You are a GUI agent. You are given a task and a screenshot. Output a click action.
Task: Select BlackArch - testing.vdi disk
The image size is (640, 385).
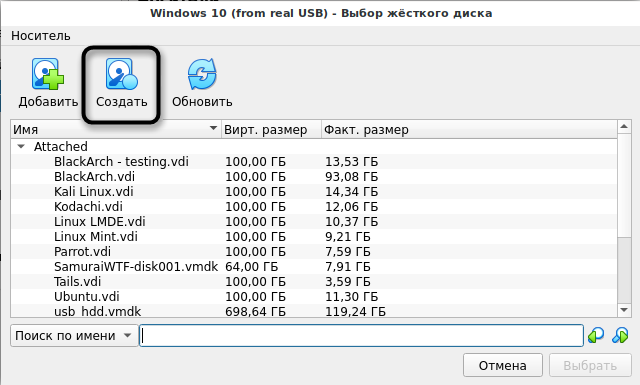coord(121,162)
